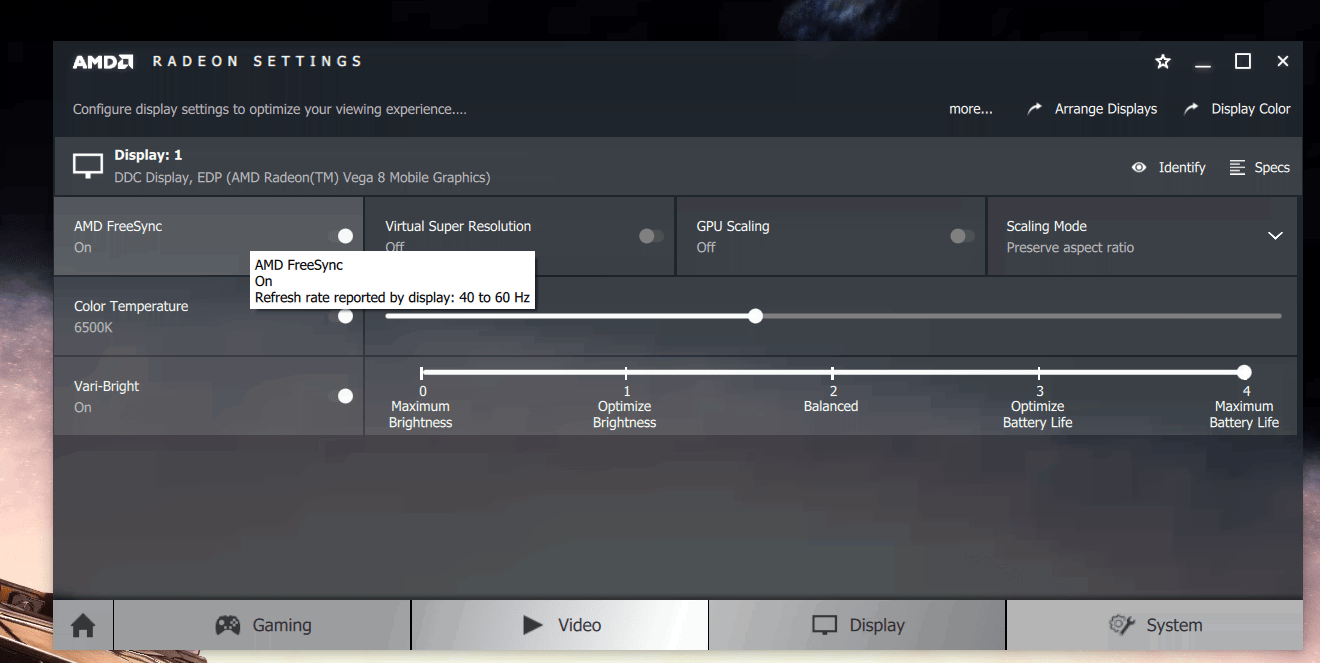Click the Identify button
Viewport: 1320px width, 663px height.
click(x=1168, y=167)
